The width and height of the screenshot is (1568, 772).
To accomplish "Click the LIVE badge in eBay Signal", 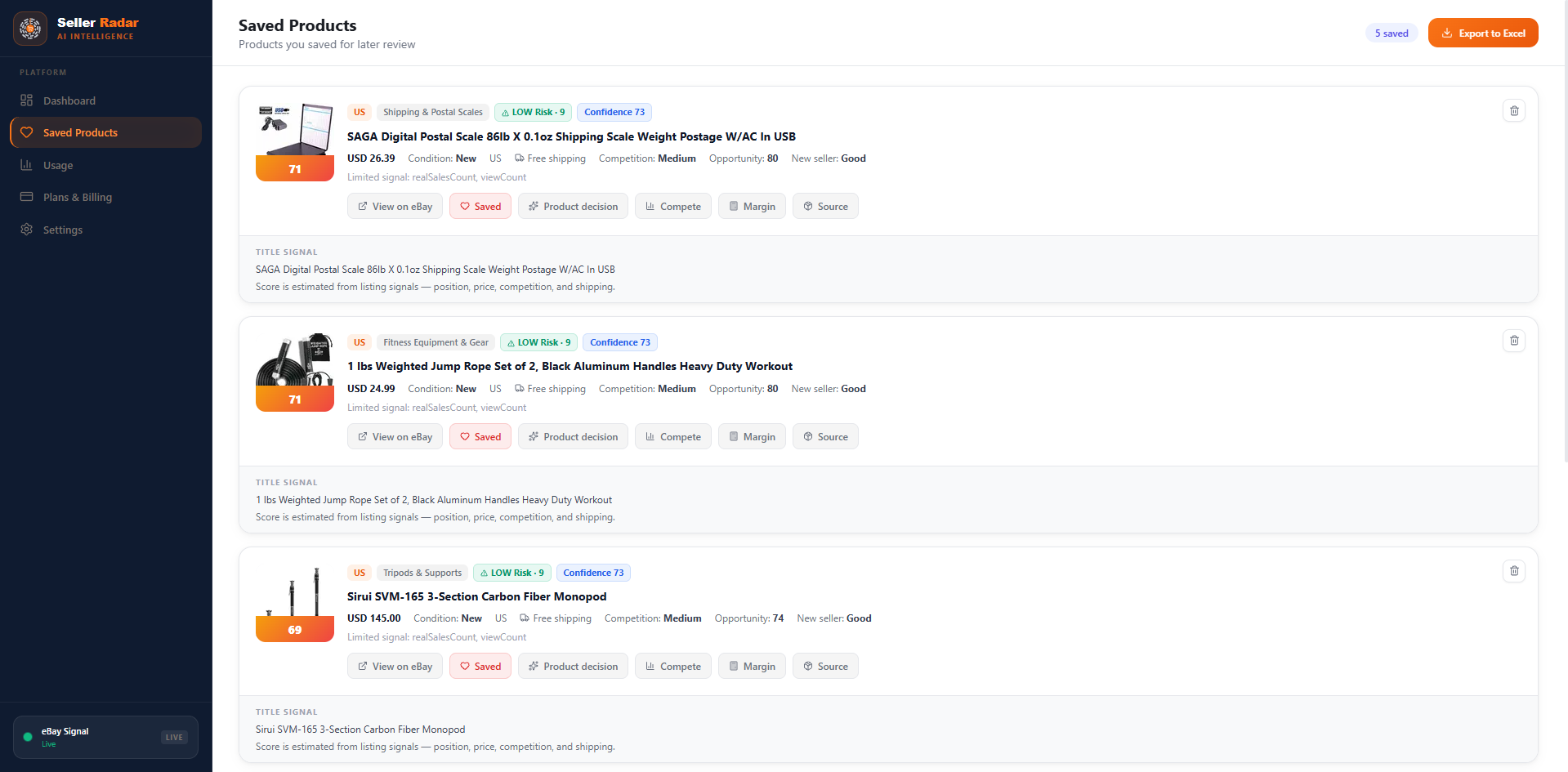I will point(174,737).
